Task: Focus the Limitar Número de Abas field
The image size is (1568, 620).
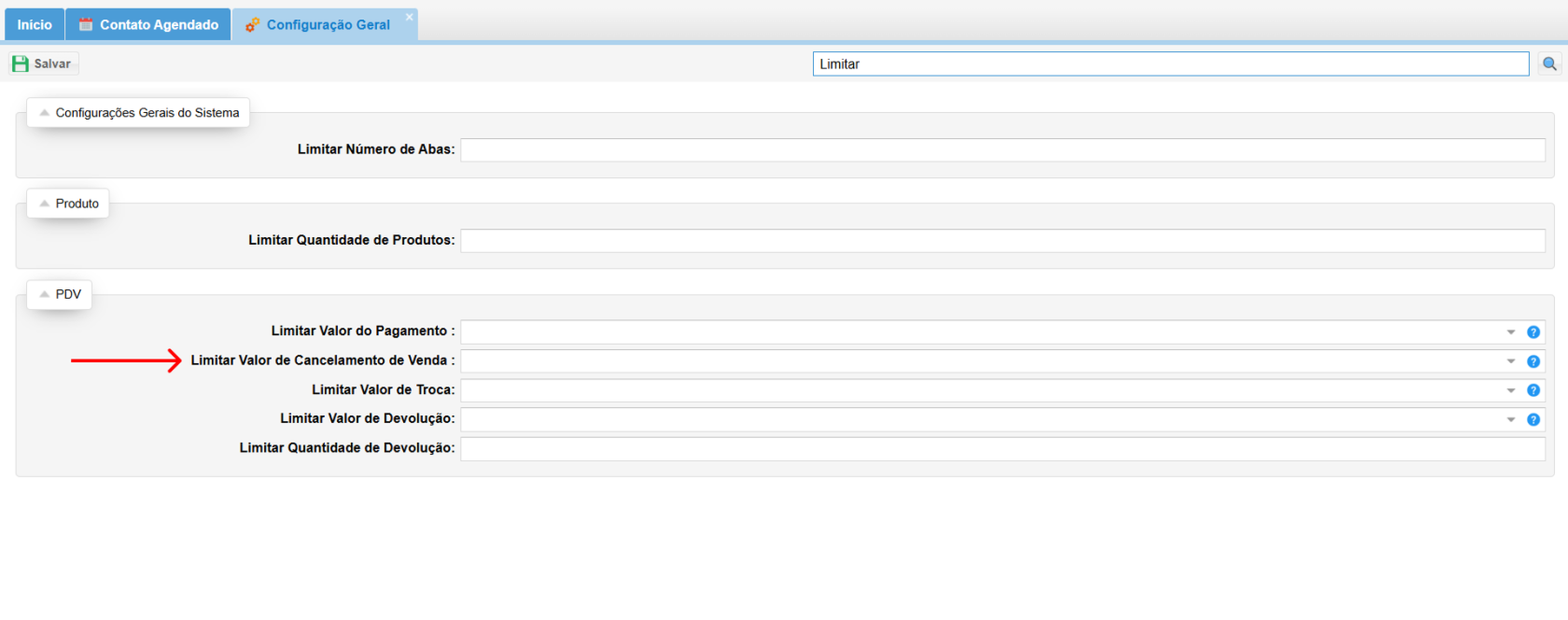Action: pos(1001,150)
